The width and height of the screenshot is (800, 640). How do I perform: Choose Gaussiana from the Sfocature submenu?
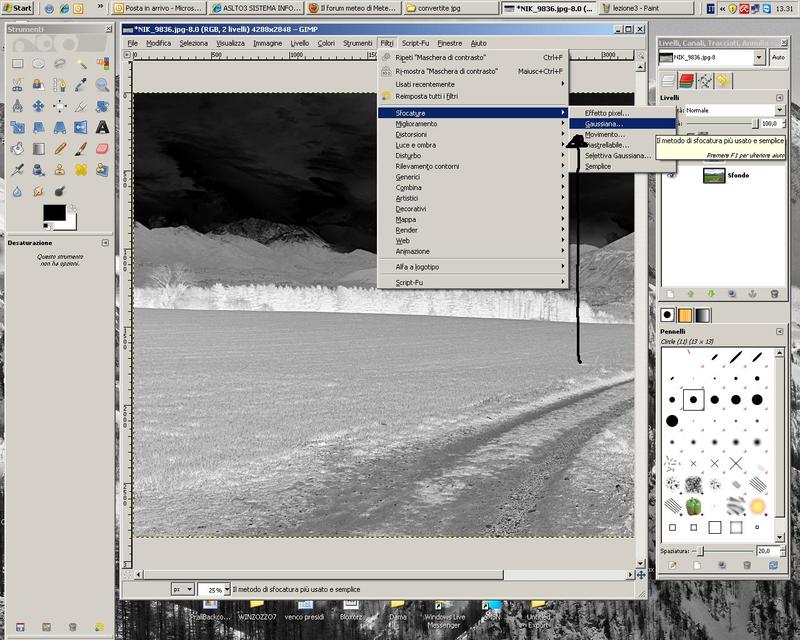[x=604, y=124]
